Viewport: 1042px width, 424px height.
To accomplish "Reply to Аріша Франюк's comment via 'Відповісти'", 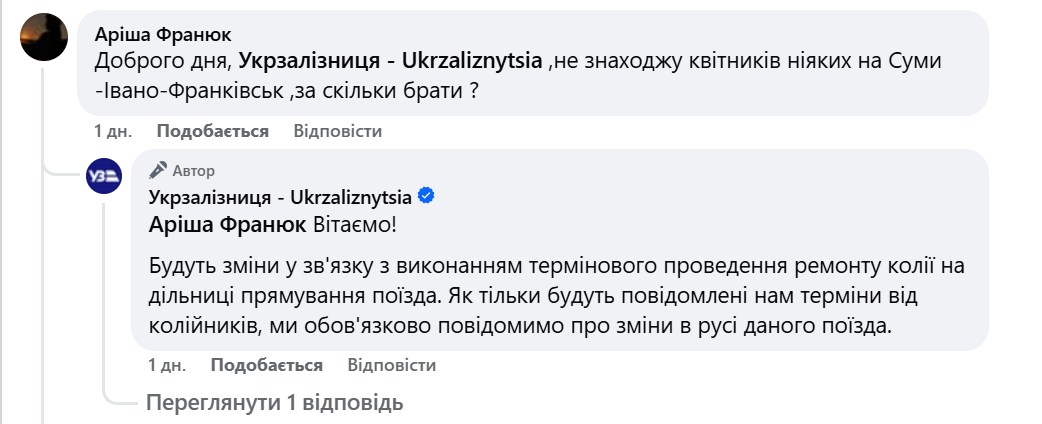I will tap(338, 131).
